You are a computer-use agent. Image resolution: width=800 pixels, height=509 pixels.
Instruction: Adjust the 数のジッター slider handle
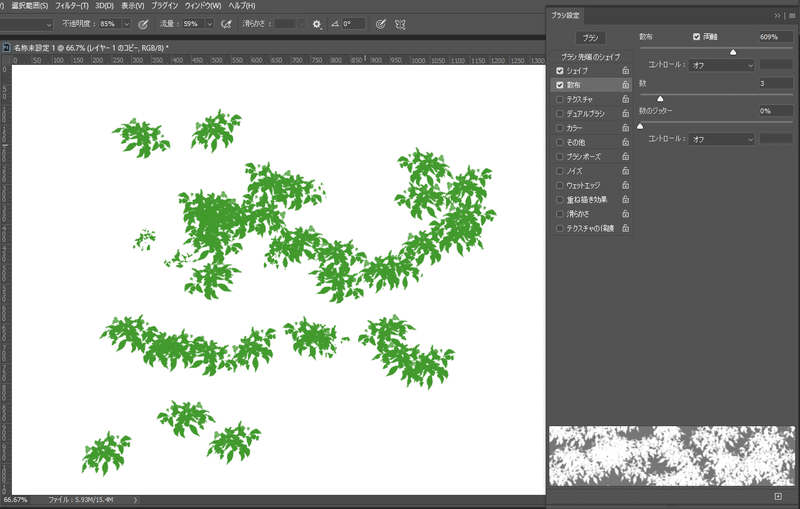(640, 126)
